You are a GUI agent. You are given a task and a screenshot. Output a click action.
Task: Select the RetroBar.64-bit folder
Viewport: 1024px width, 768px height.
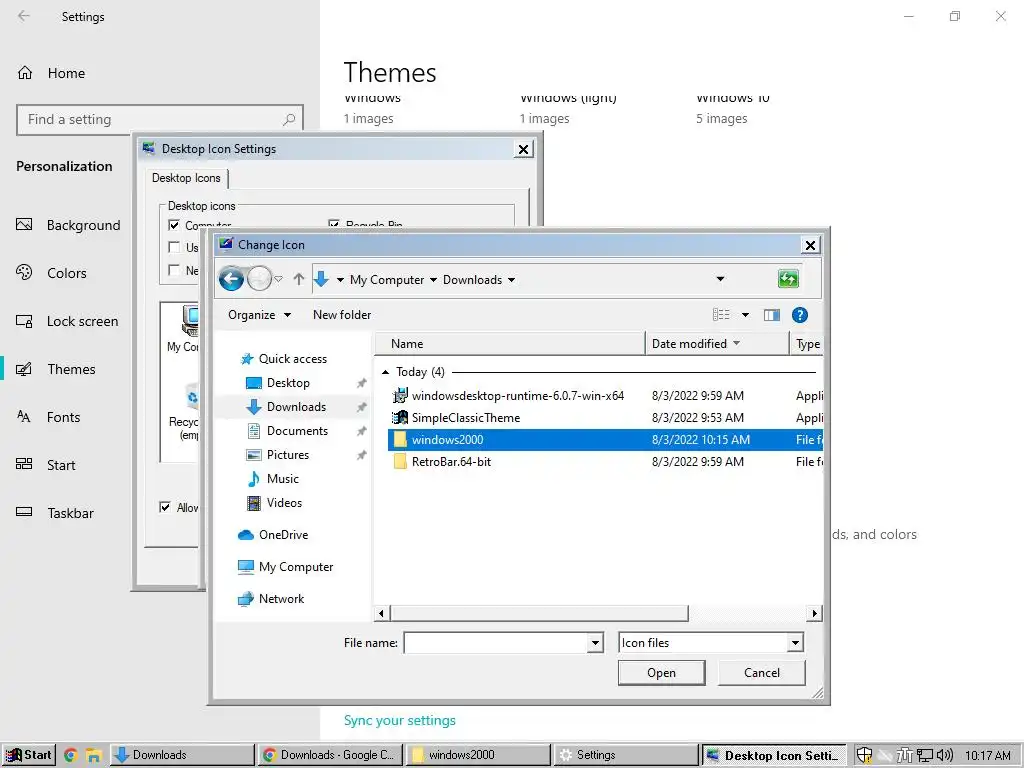coord(451,462)
